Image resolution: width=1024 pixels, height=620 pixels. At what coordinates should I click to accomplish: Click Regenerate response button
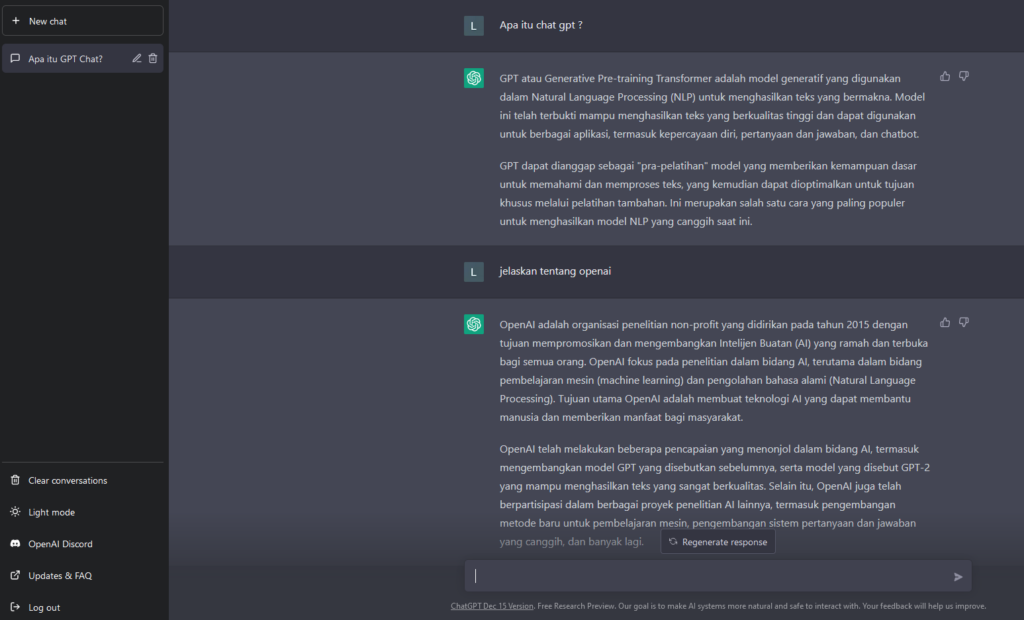click(718, 542)
